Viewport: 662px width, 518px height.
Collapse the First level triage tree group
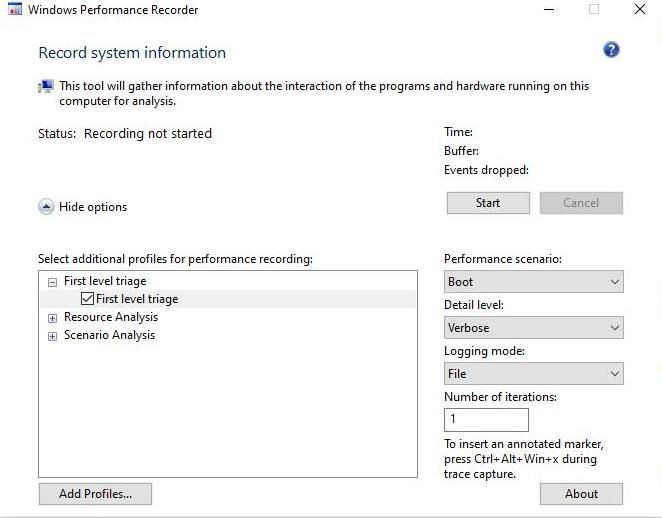pos(52,282)
